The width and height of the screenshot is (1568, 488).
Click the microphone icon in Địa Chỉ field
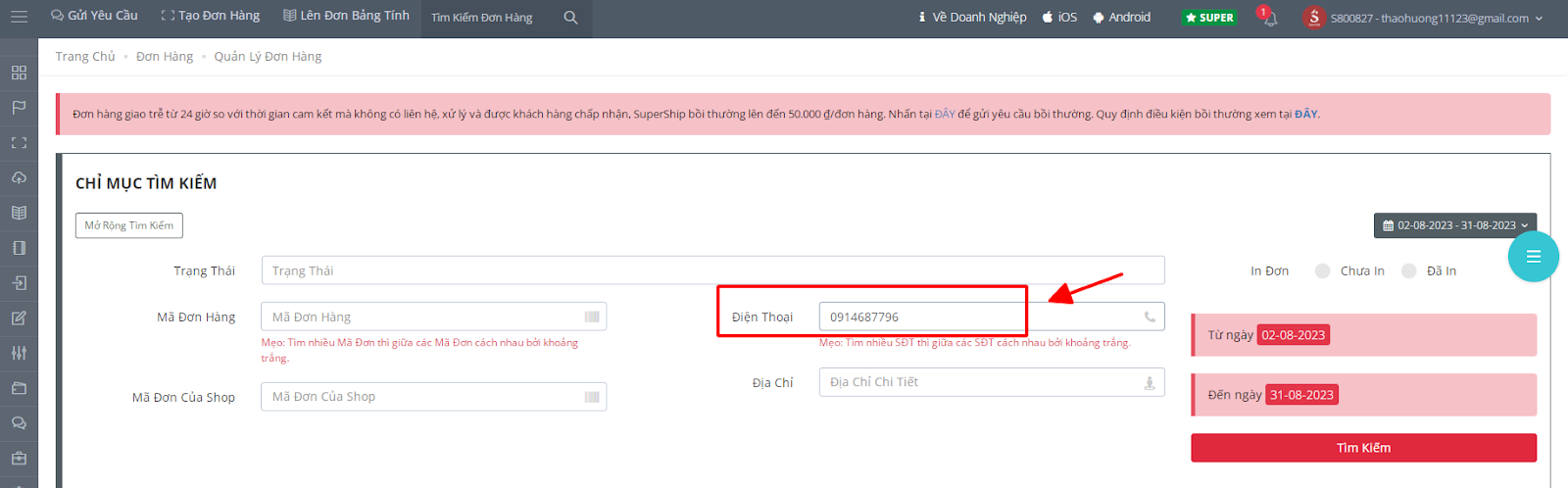point(1150,383)
